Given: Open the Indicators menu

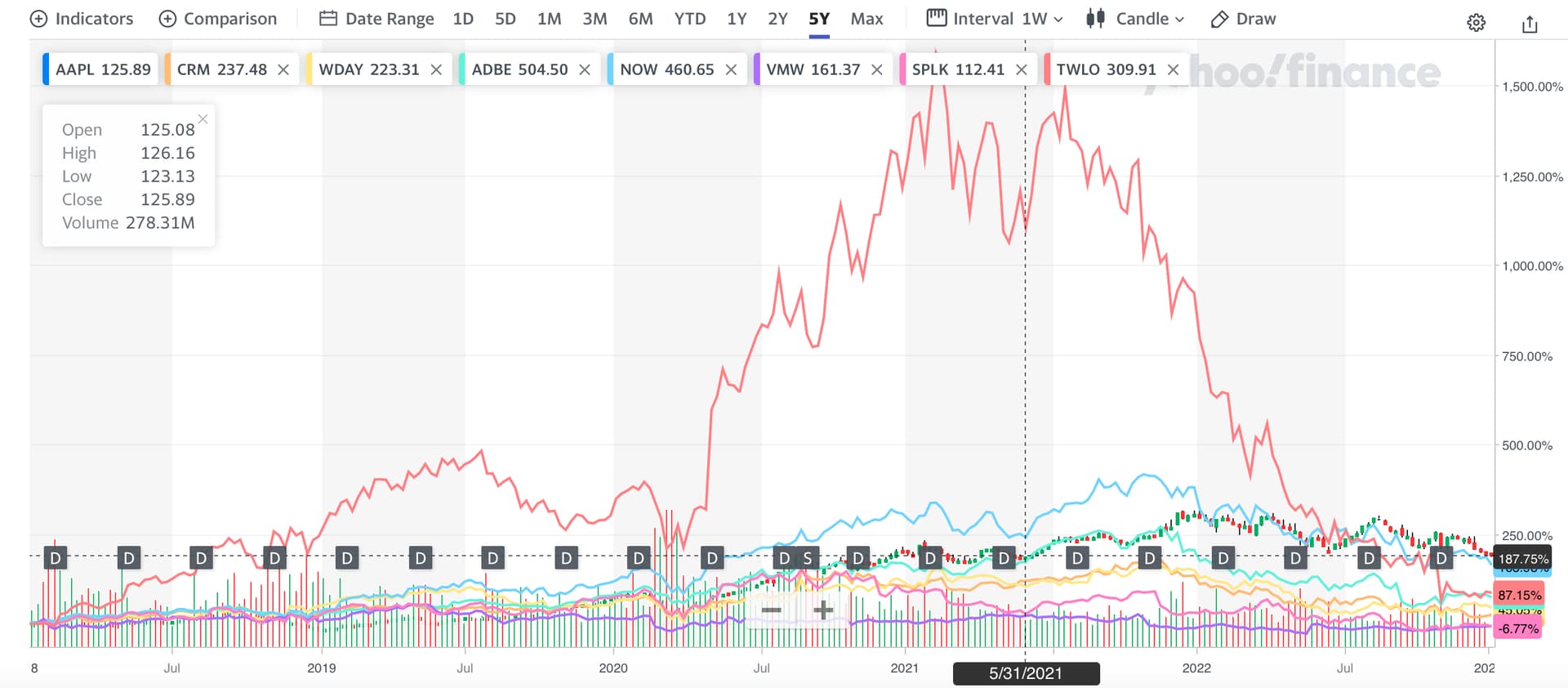Looking at the screenshot, I should [x=82, y=19].
